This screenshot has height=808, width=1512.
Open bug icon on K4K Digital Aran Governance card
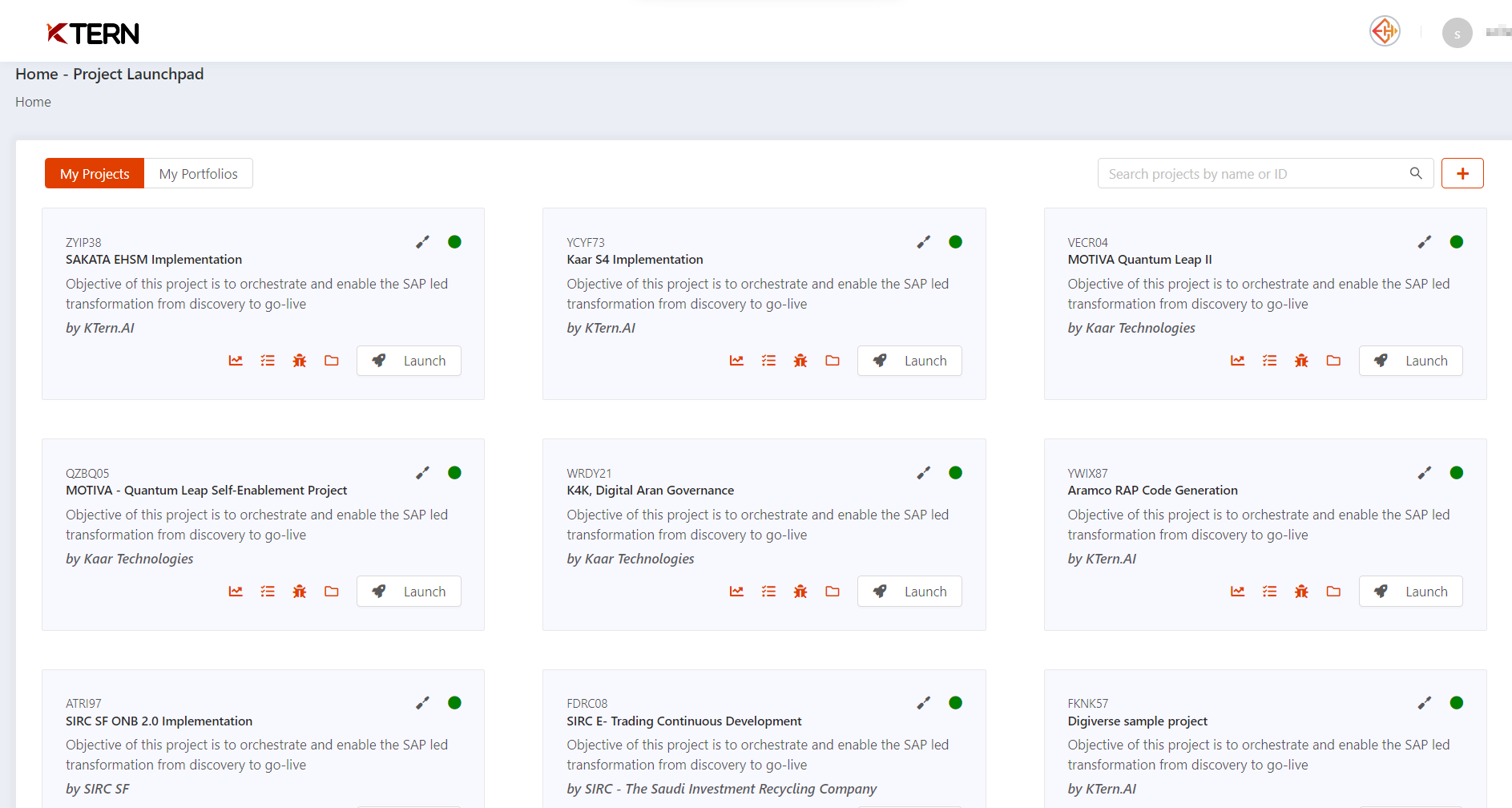[800, 592]
